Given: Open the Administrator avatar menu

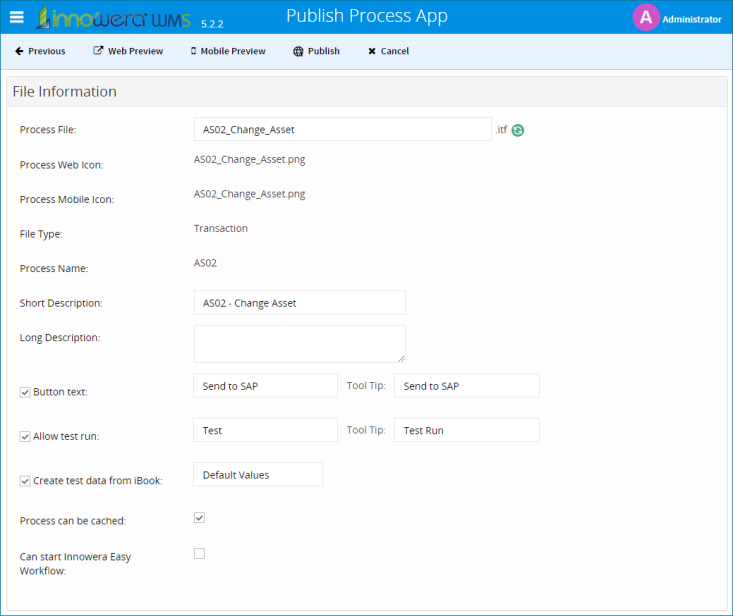Looking at the screenshot, I should pos(646,17).
